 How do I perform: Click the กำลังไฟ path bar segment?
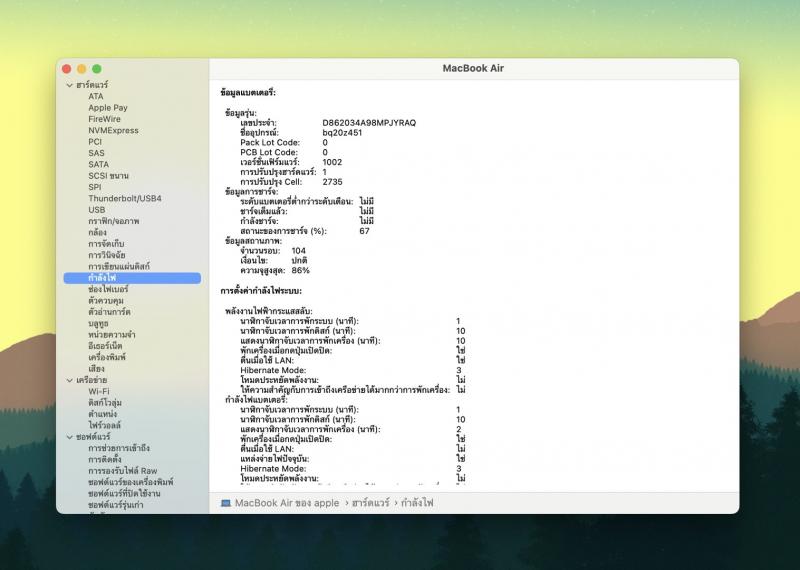tap(417, 503)
